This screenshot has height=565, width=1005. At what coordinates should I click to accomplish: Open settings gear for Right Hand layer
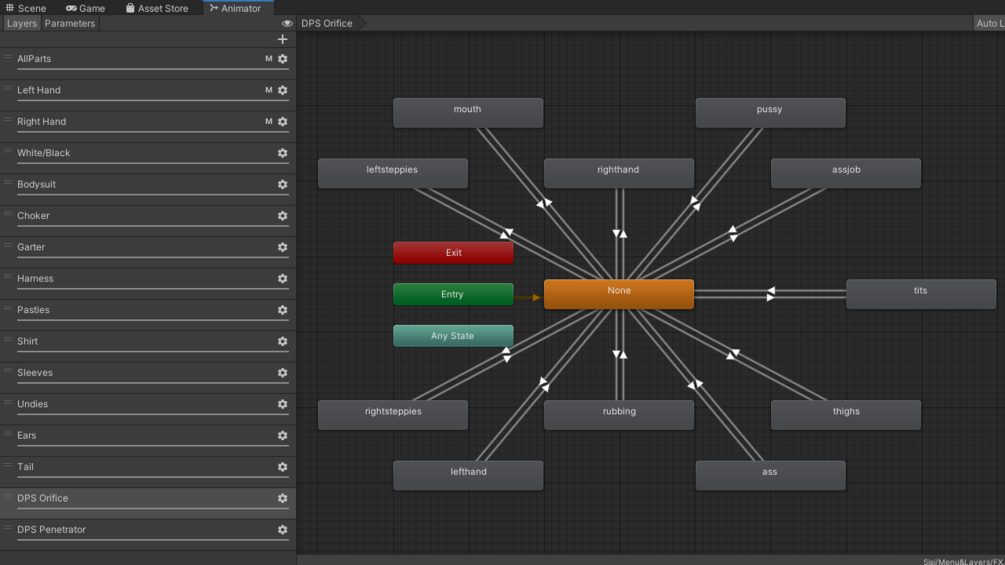(x=283, y=122)
